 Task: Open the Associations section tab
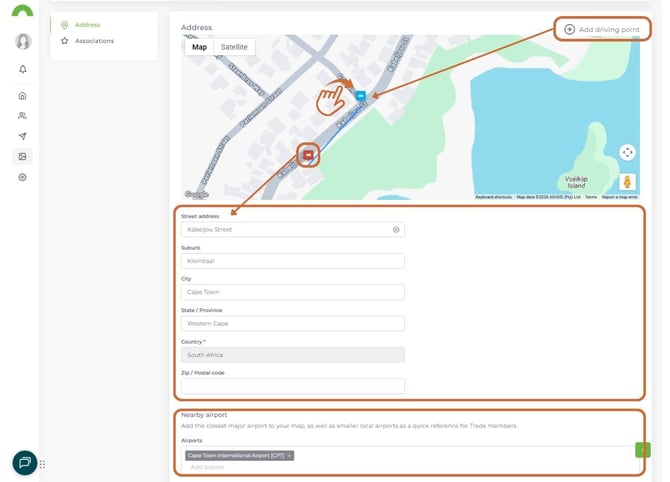click(x=94, y=41)
